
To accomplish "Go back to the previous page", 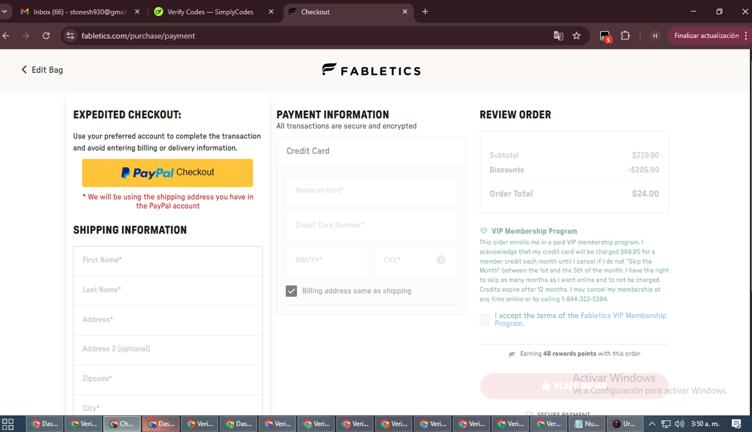I will click(6, 36).
